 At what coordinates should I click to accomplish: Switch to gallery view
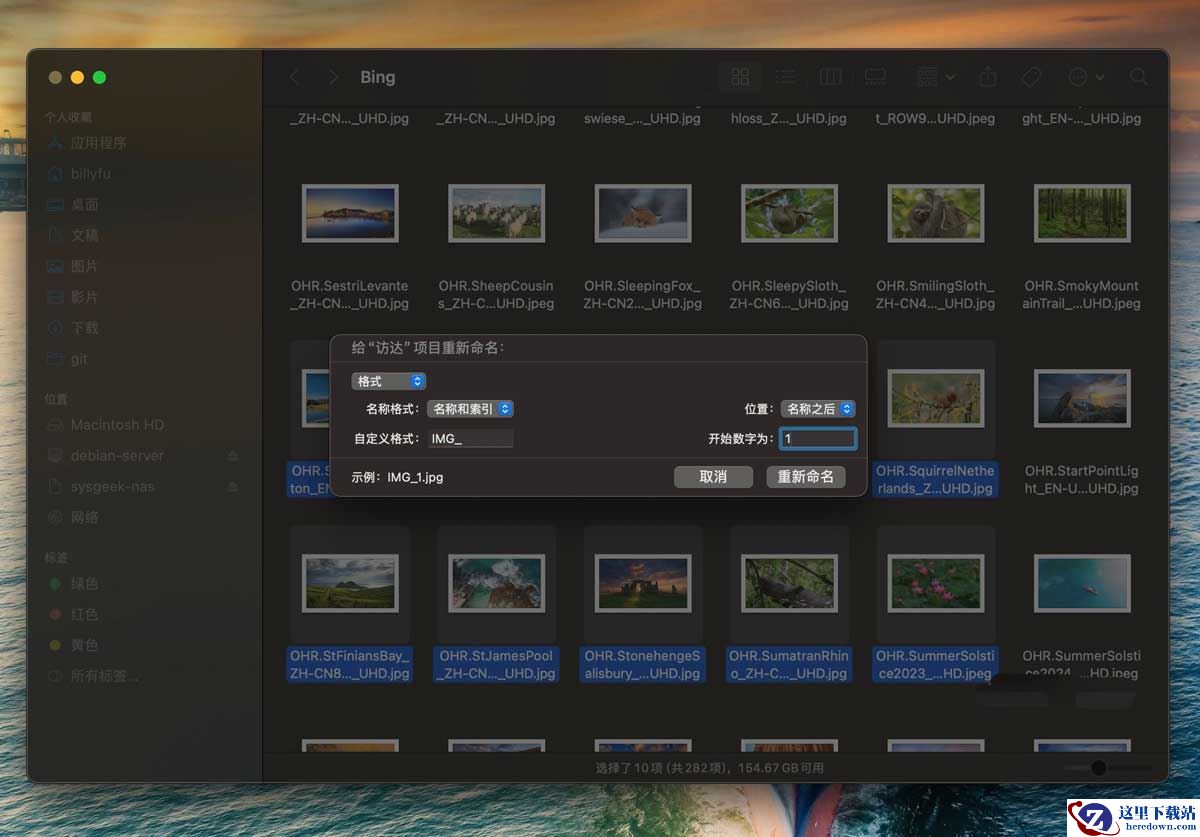[875, 77]
